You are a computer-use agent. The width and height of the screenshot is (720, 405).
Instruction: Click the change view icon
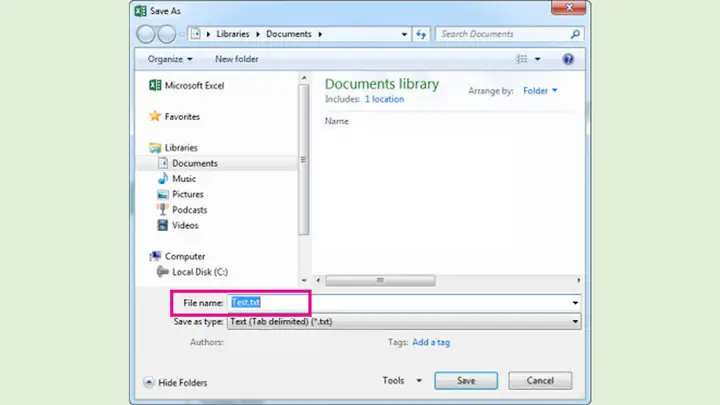coord(521,59)
